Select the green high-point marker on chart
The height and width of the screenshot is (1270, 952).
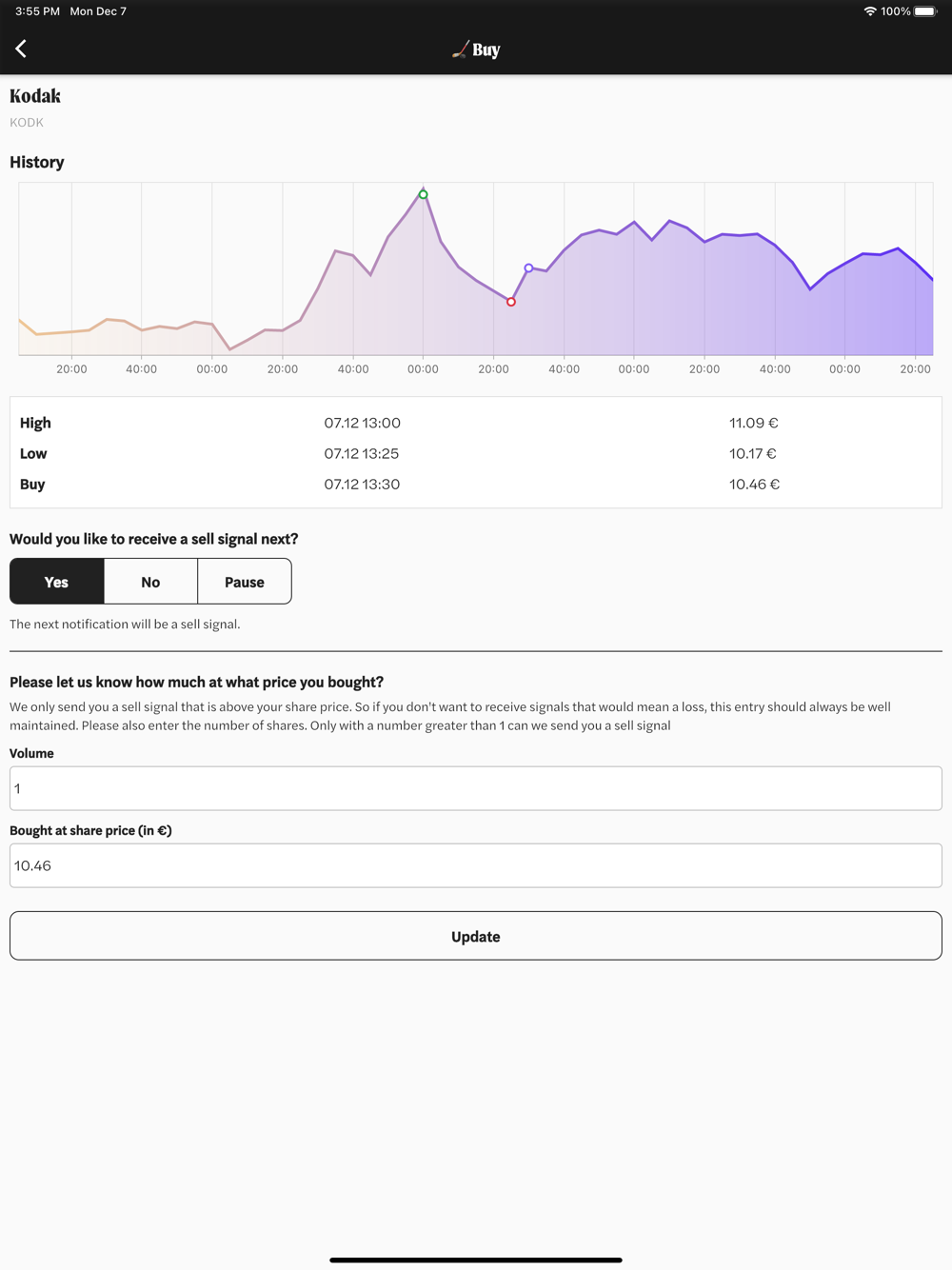pyautogui.click(x=424, y=194)
